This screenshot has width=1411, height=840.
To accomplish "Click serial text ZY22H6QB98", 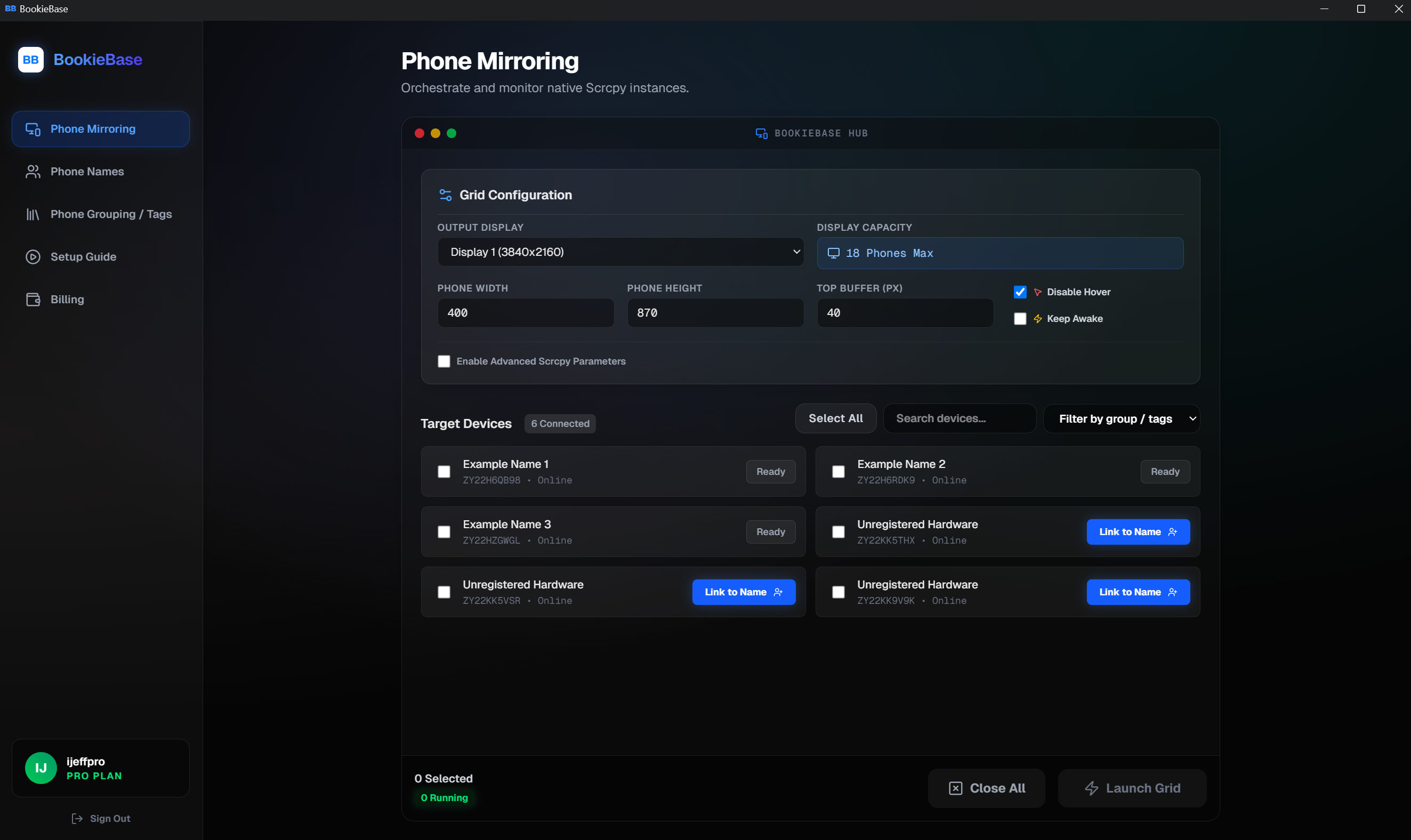I will click(491, 481).
